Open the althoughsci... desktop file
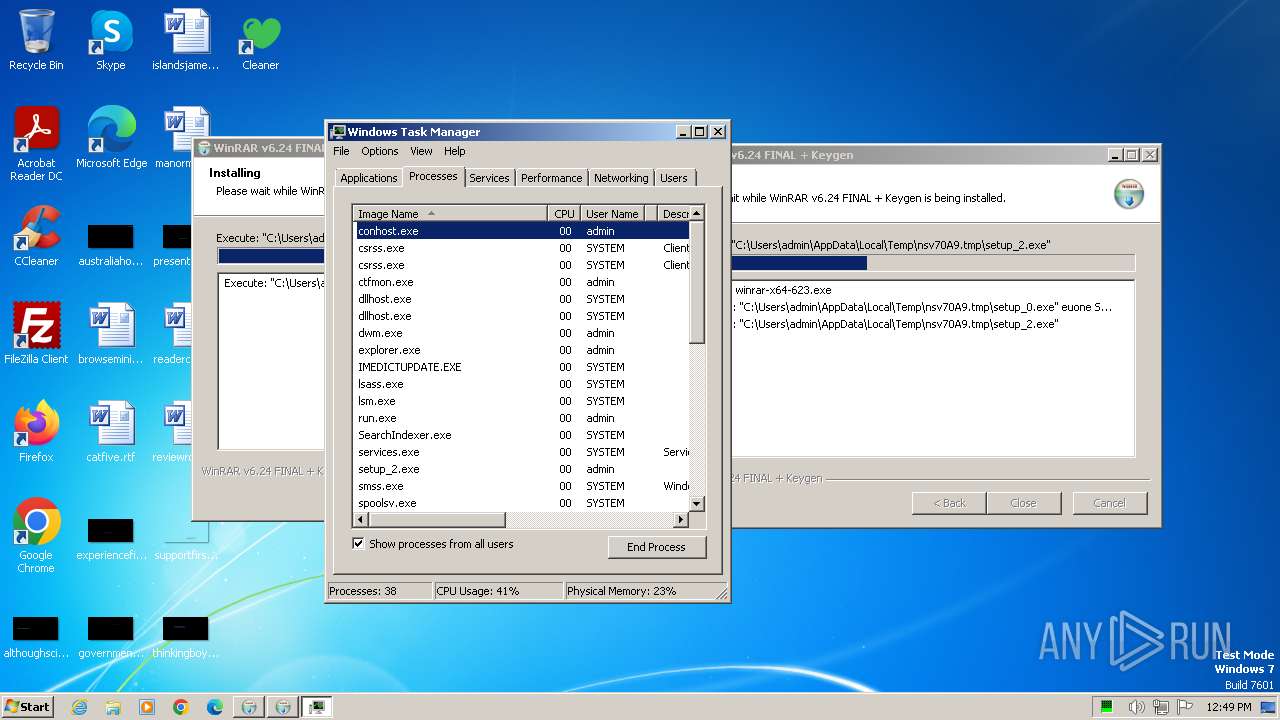 click(36, 638)
